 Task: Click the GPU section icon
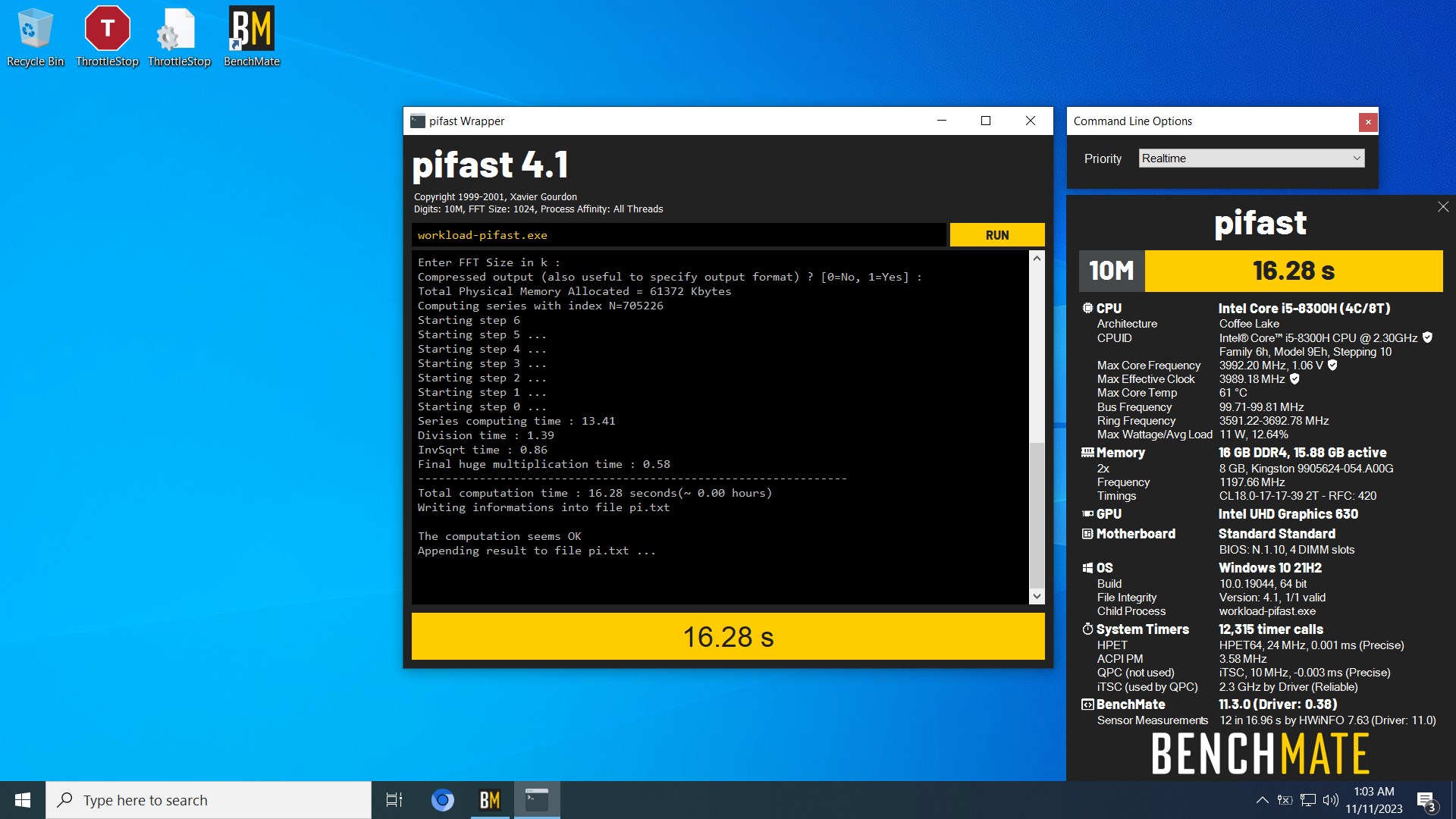[x=1087, y=514]
